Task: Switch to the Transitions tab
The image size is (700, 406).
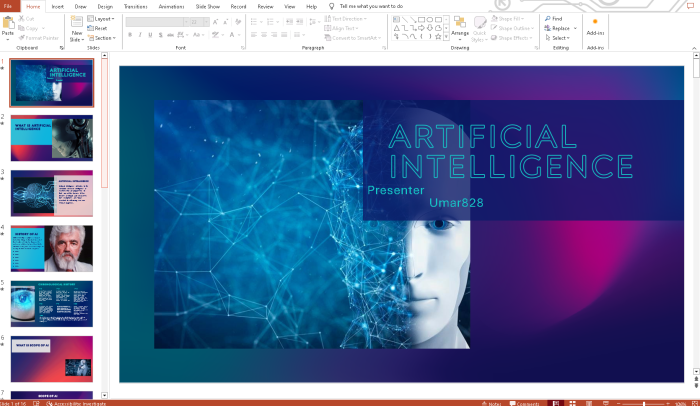Action: tap(136, 7)
